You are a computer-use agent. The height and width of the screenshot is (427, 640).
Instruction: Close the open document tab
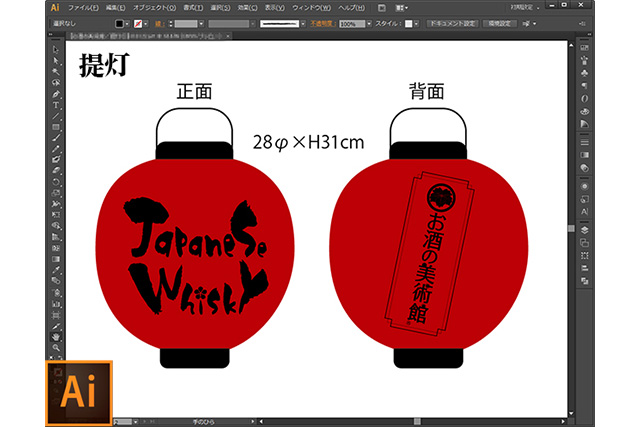(228, 36)
